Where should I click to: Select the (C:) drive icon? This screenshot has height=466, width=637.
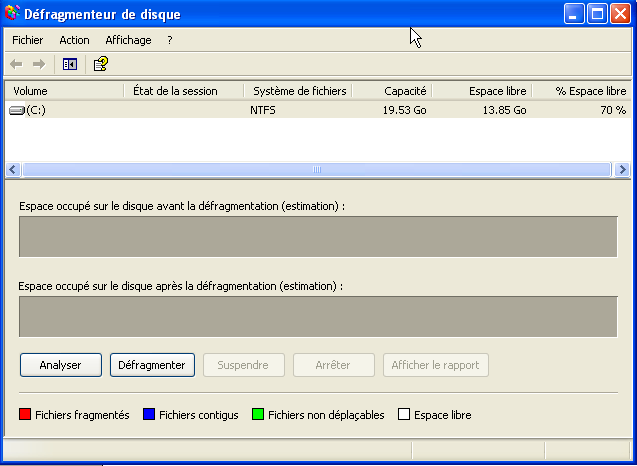pos(17,111)
